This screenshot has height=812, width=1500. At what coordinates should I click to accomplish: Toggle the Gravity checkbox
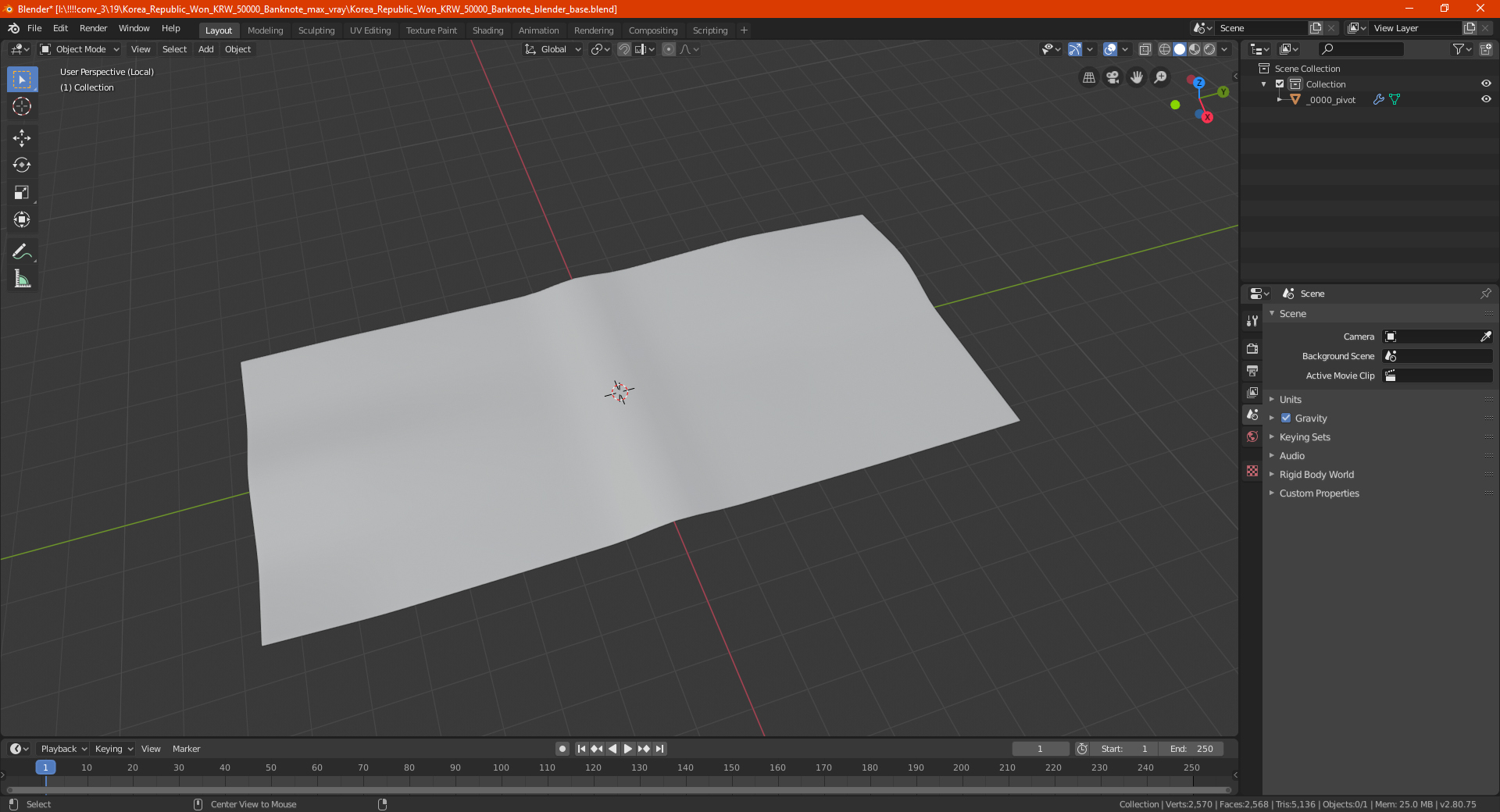coord(1286,418)
